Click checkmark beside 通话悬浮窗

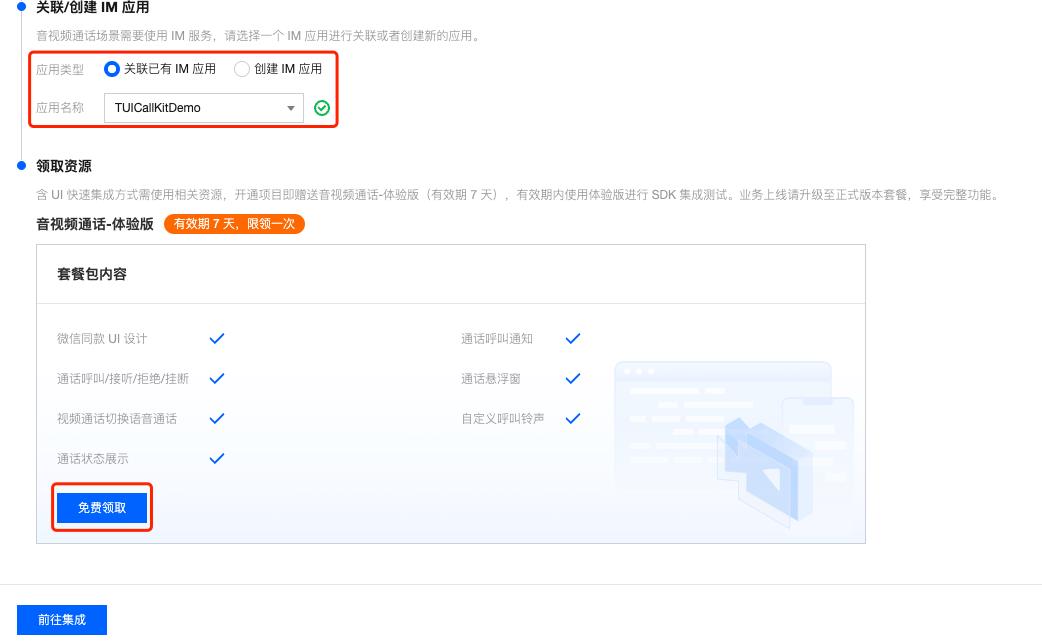pos(573,379)
